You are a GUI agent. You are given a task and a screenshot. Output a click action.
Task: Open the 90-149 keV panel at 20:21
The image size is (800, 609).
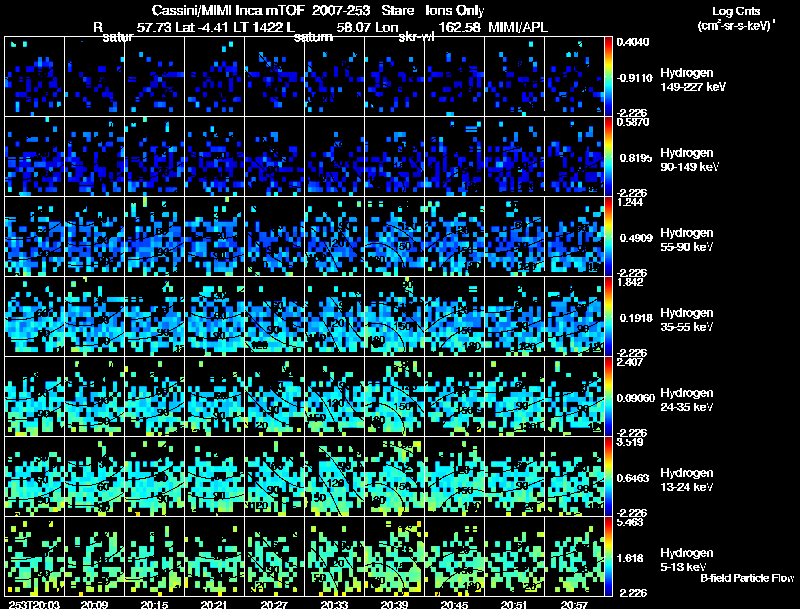214,156
